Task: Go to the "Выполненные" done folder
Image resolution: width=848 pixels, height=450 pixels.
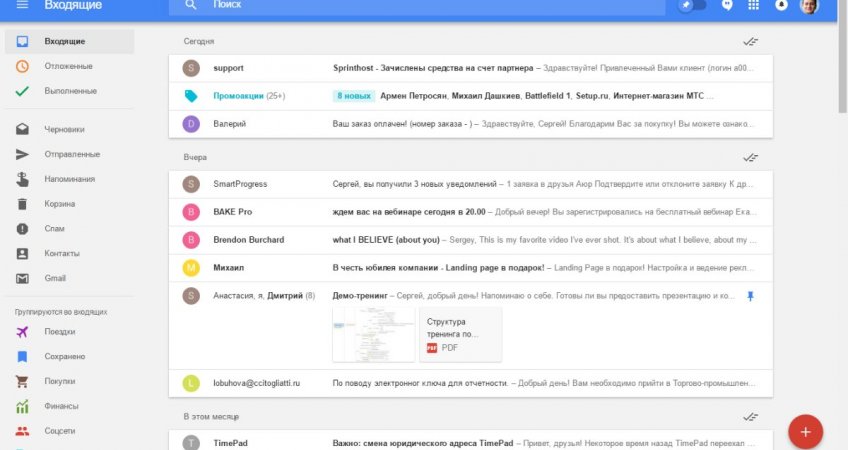Action: [70, 91]
